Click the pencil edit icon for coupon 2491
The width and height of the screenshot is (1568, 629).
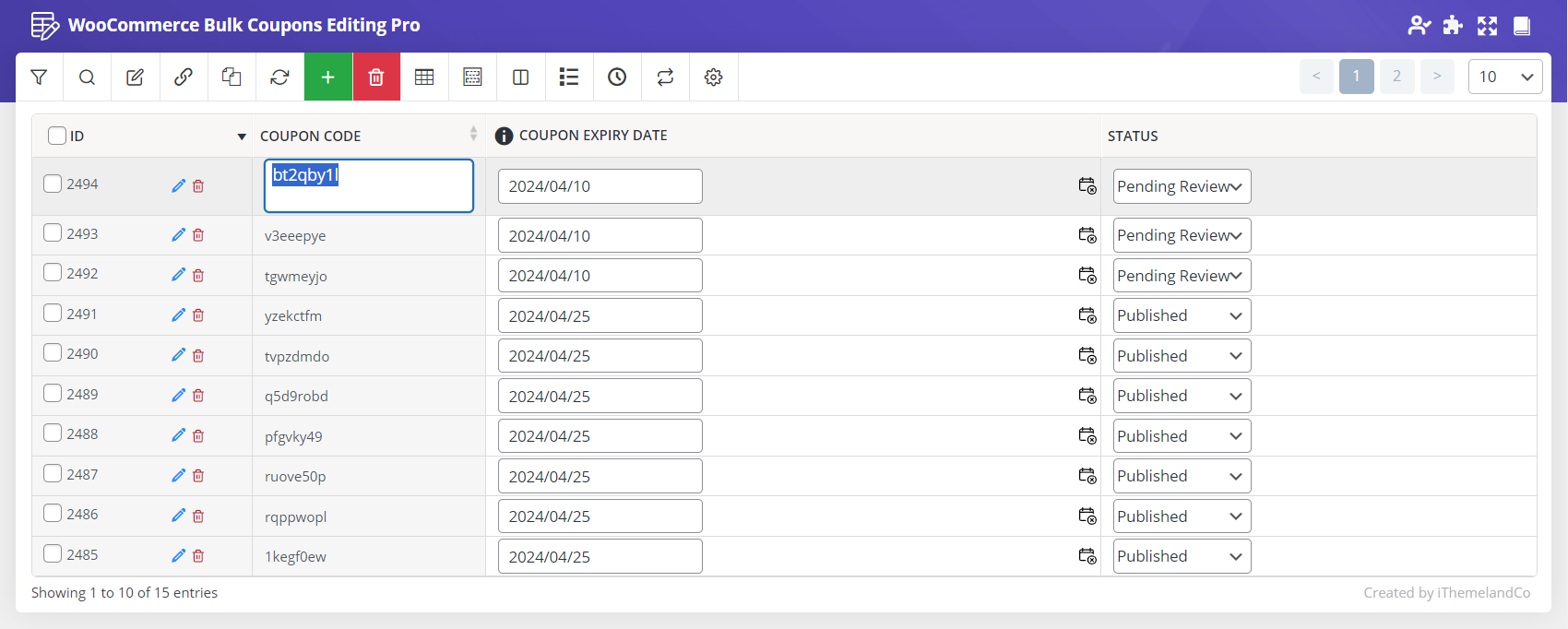point(178,315)
